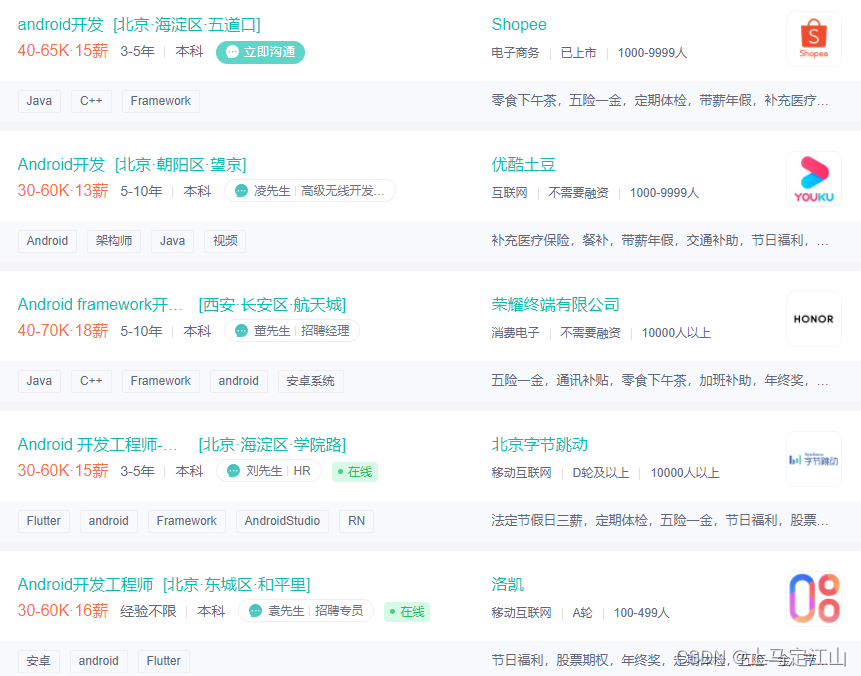Click the Java tag in Shopee job
The width and height of the screenshot is (861, 676).
pyautogui.click(x=39, y=101)
